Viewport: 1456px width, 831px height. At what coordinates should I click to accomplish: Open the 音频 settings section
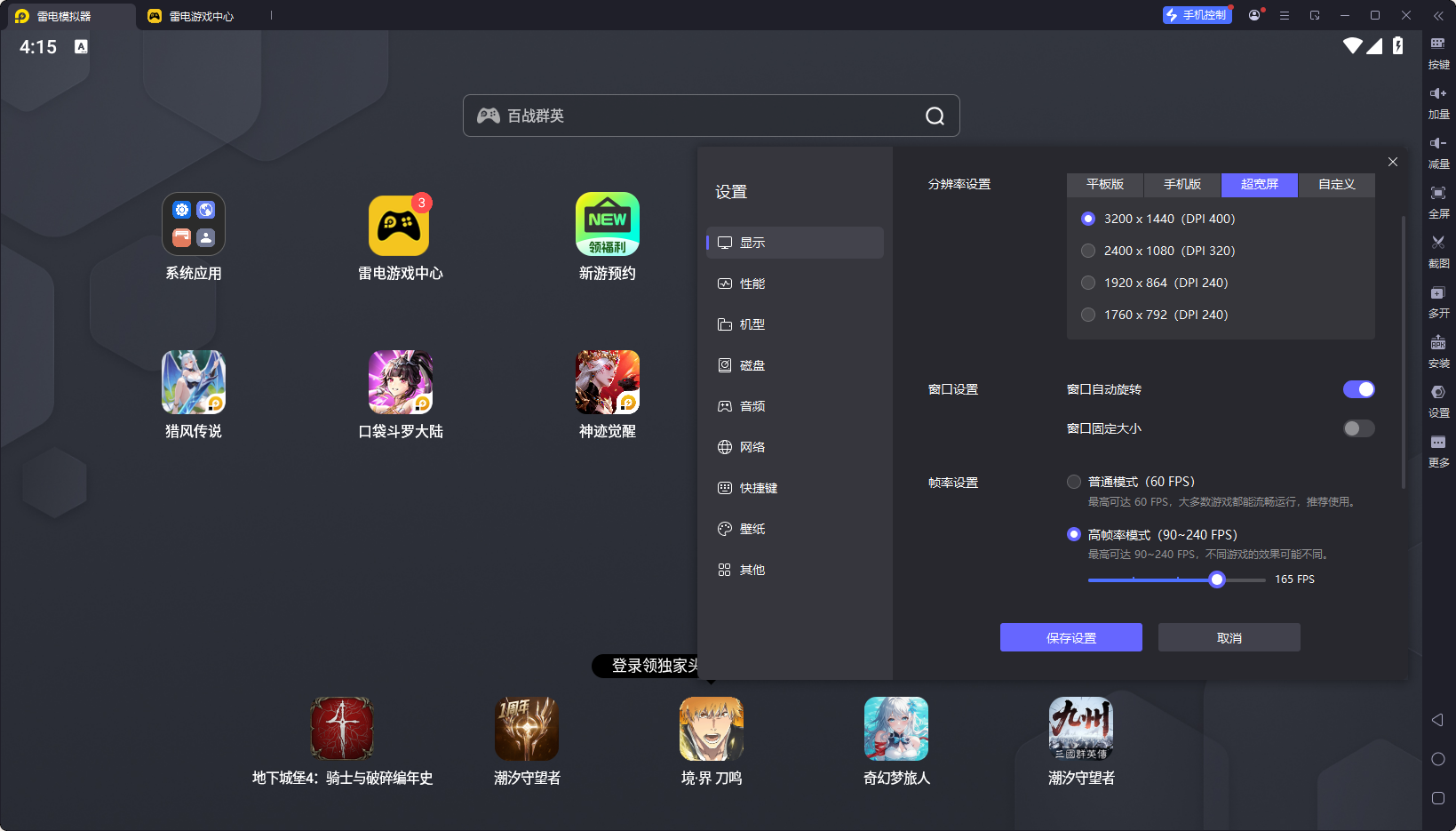[795, 406]
